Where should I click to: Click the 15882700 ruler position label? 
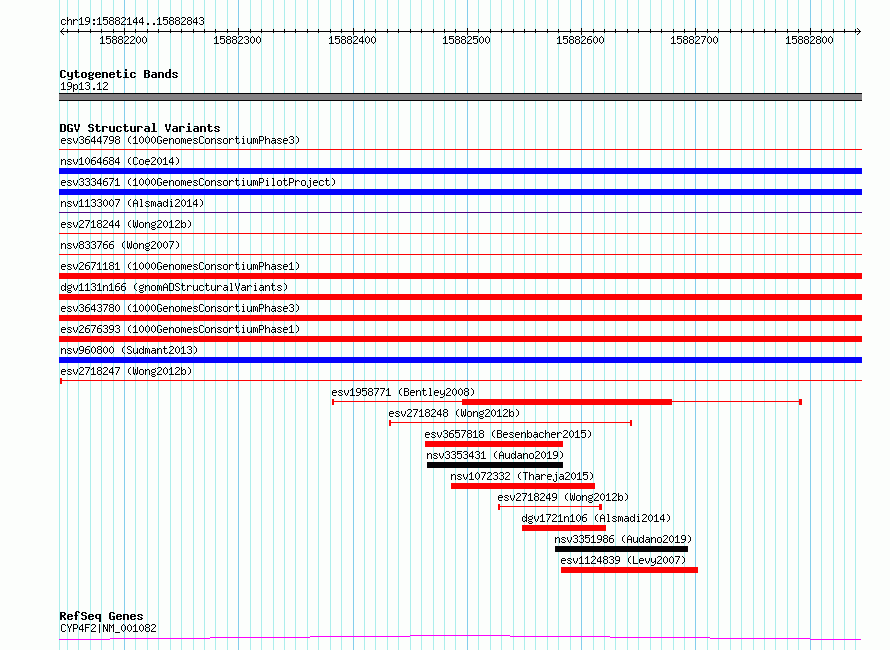pos(694,40)
